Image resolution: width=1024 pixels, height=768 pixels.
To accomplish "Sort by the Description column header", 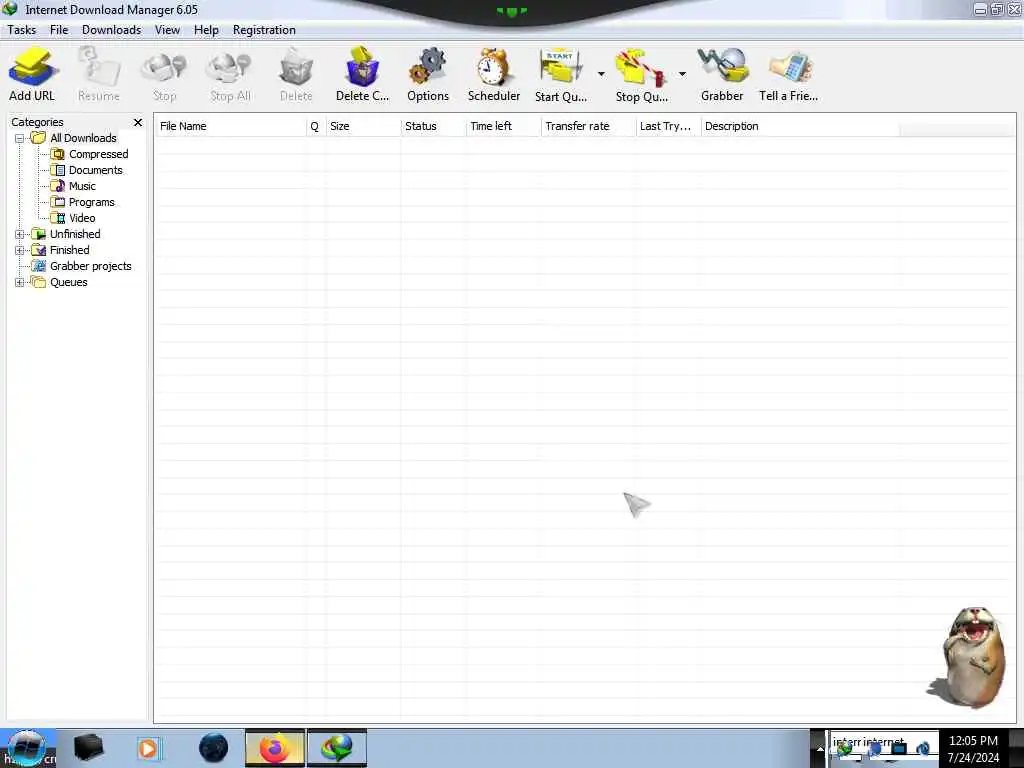I will click(800, 126).
